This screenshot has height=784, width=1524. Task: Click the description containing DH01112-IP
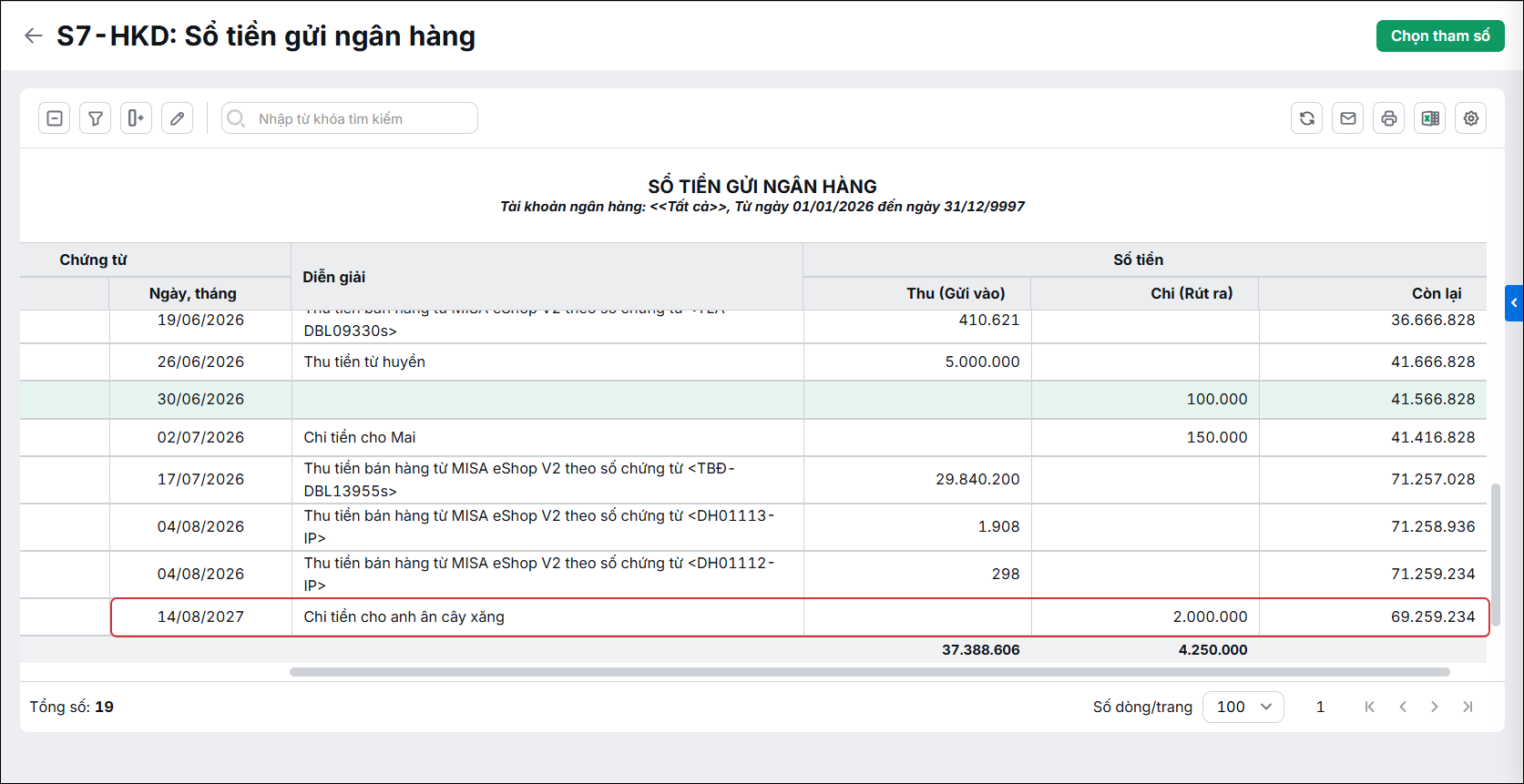[x=539, y=574]
